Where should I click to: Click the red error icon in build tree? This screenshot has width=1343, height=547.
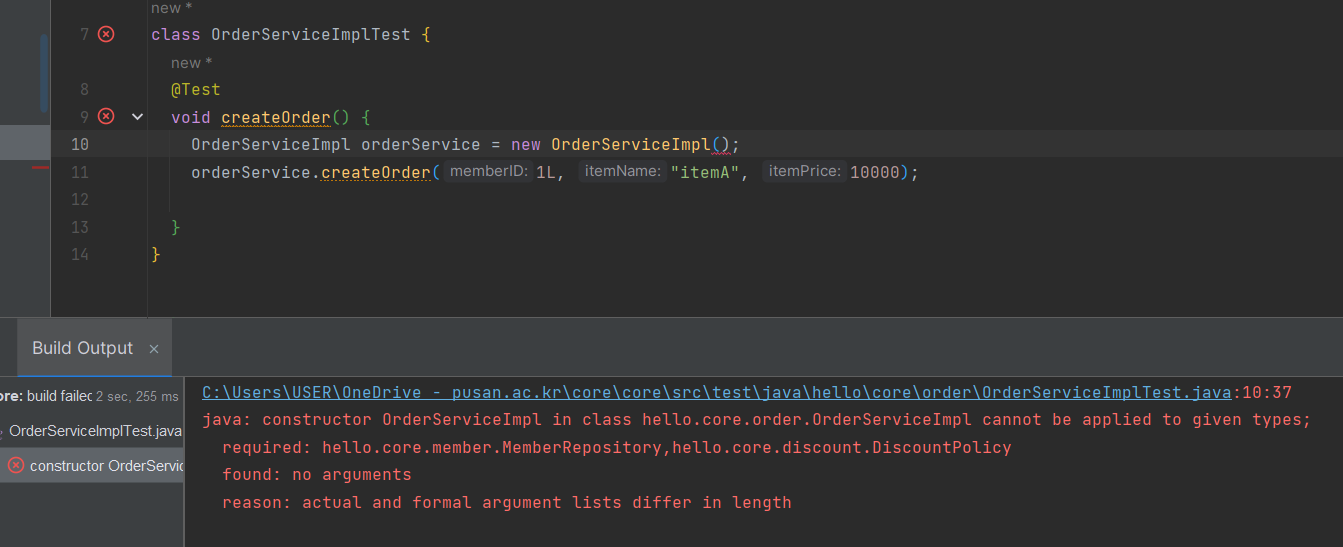[x=16, y=465]
